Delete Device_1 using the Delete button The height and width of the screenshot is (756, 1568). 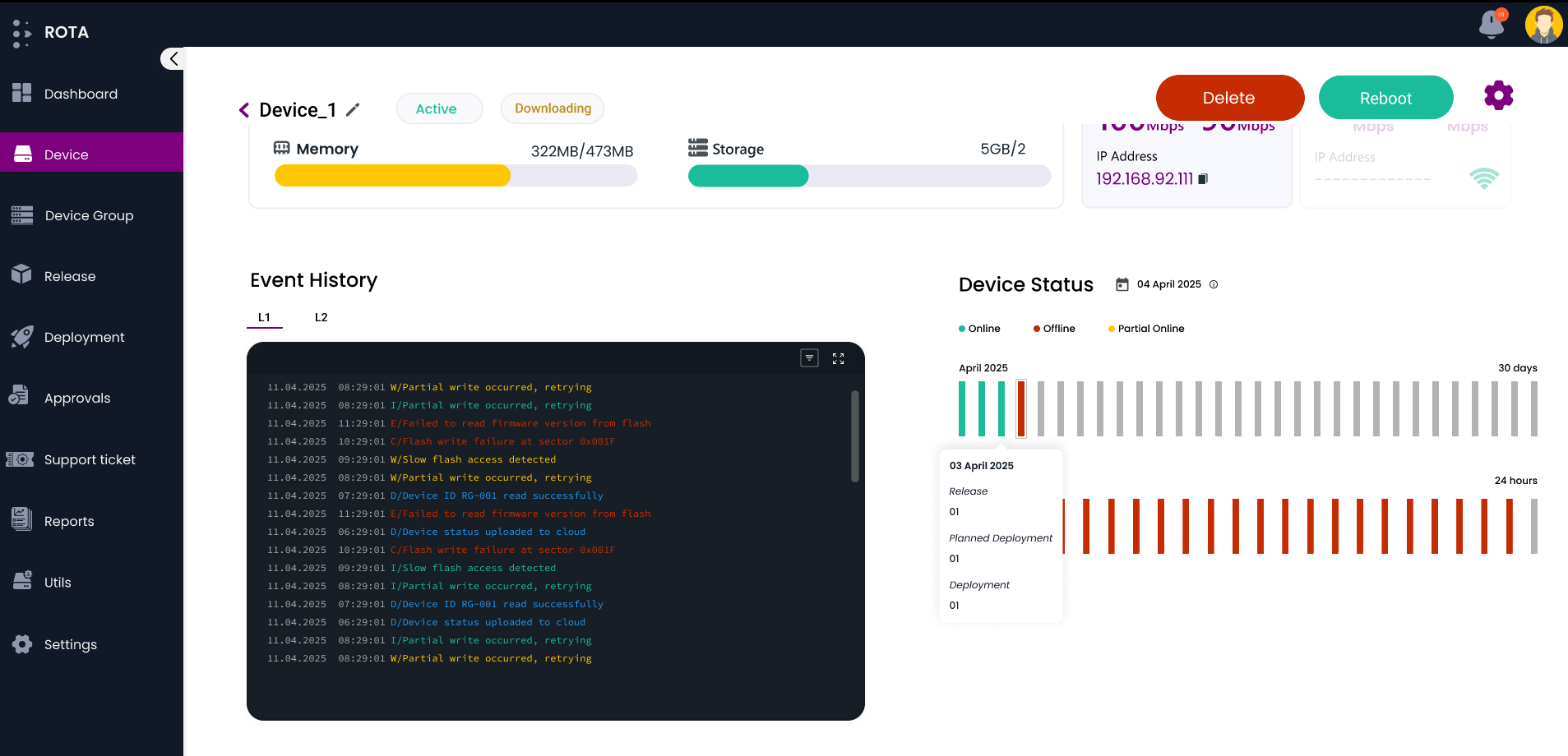click(x=1229, y=98)
